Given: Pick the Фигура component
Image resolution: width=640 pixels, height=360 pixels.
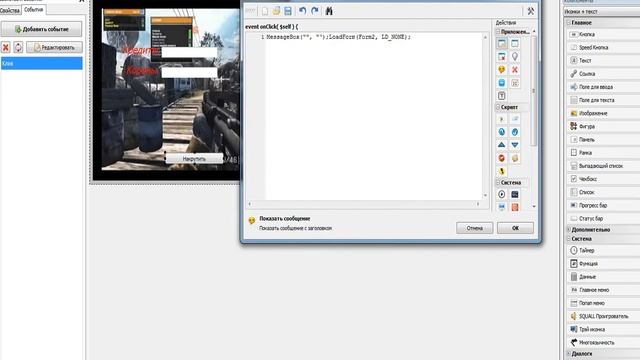Looking at the screenshot, I should pos(602,127).
